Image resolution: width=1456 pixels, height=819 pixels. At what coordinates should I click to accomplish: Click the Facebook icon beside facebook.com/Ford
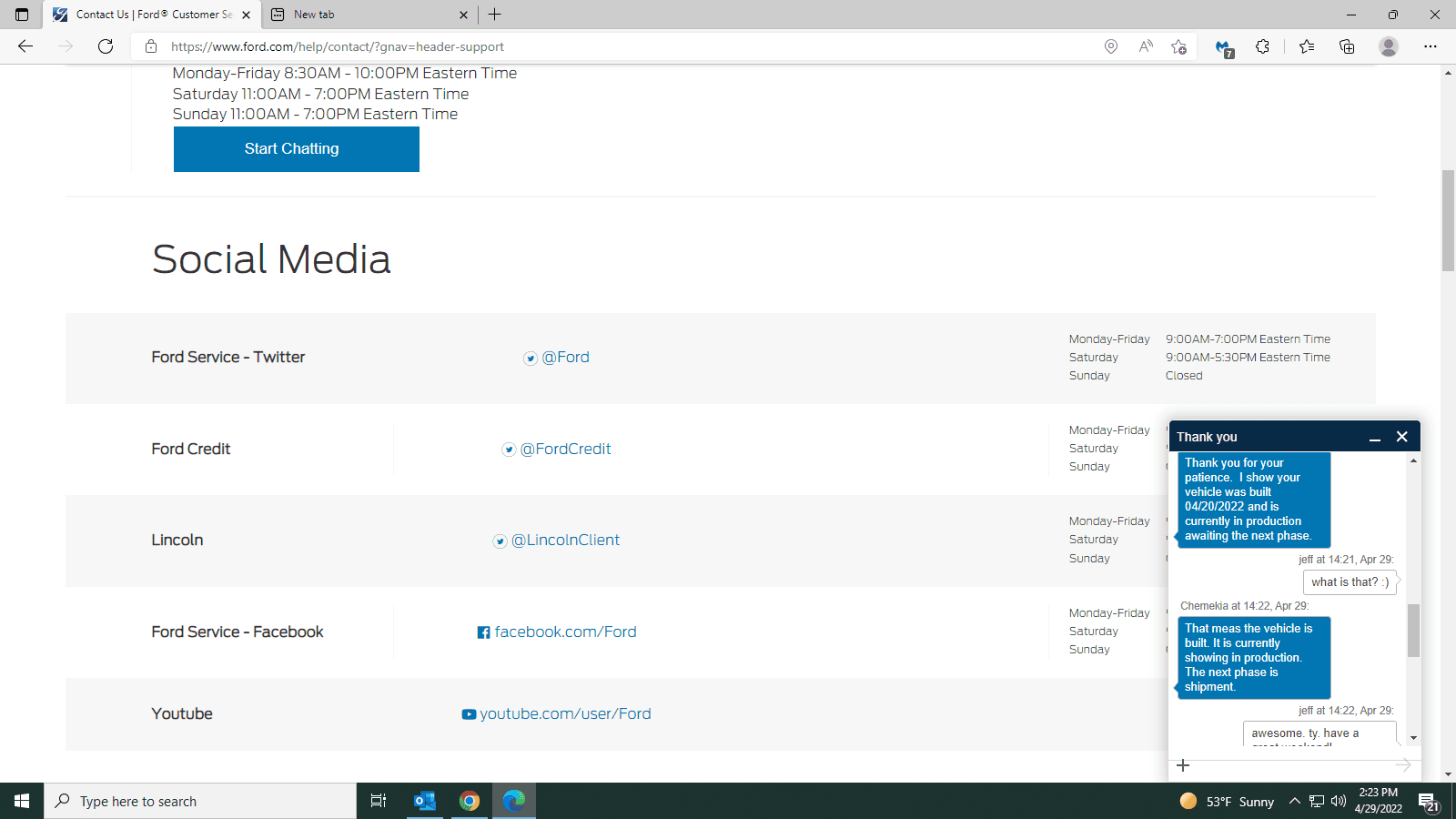coord(484,632)
